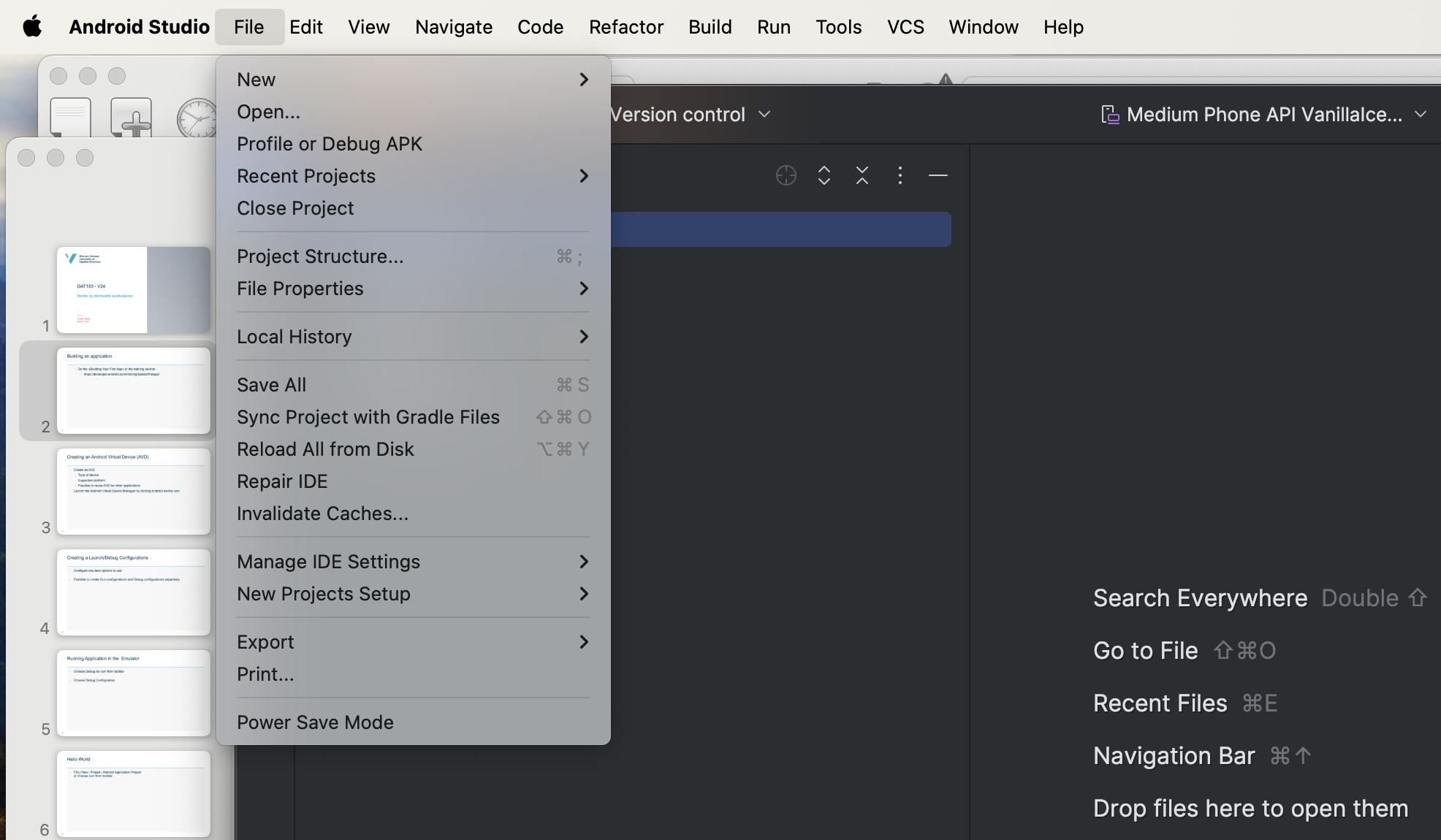Screen dimensions: 1441x840
Task: Select Close Project
Action: coord(414,208)
